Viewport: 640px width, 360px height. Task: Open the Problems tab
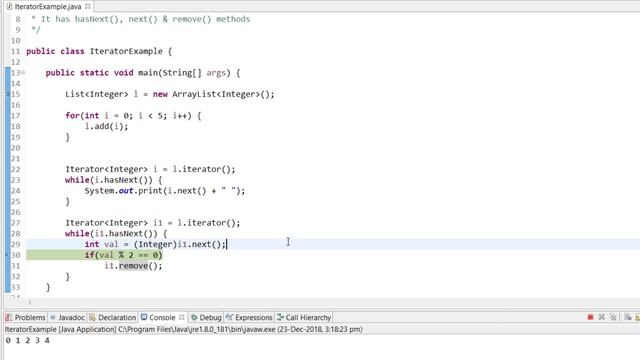(x=25, y=317)
